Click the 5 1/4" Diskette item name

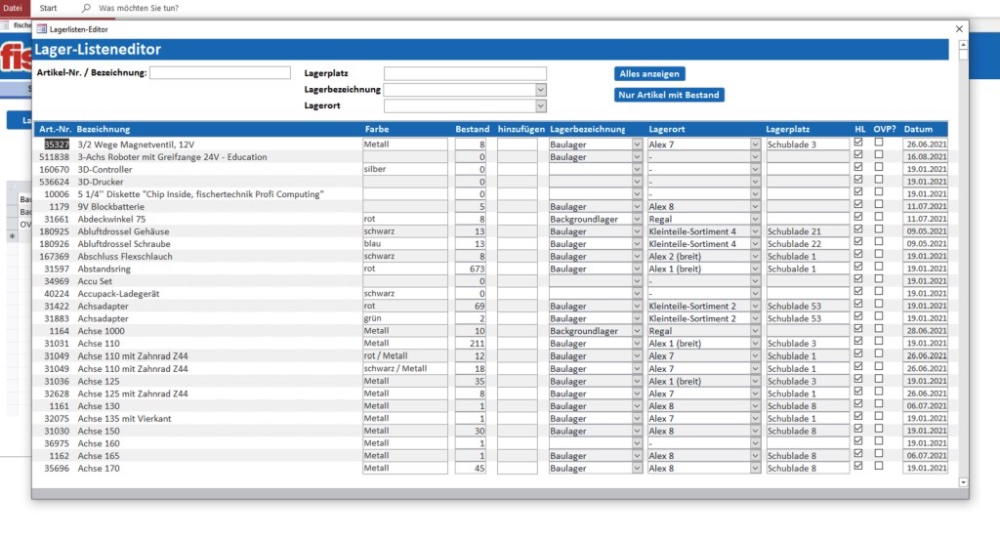coord(200,194)
